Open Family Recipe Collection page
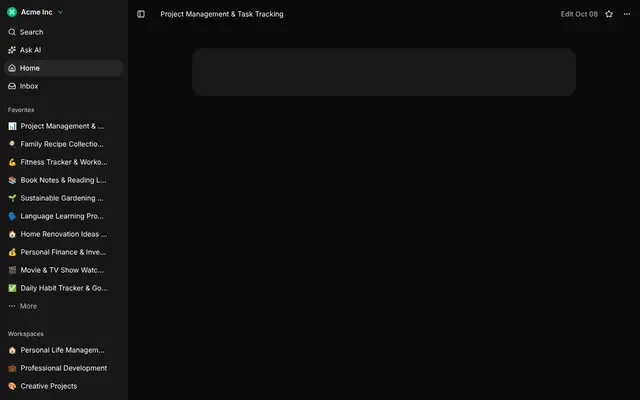Screen dimensions: 640x400 (63, 144)
